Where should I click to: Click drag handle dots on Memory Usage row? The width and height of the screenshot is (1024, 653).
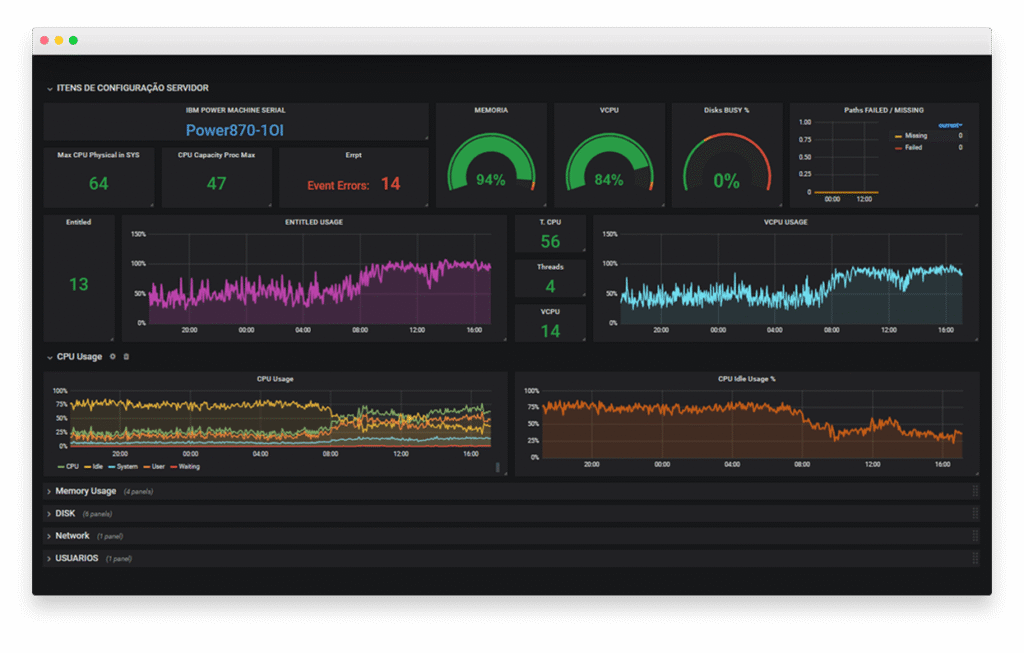[x=975, y=490]
